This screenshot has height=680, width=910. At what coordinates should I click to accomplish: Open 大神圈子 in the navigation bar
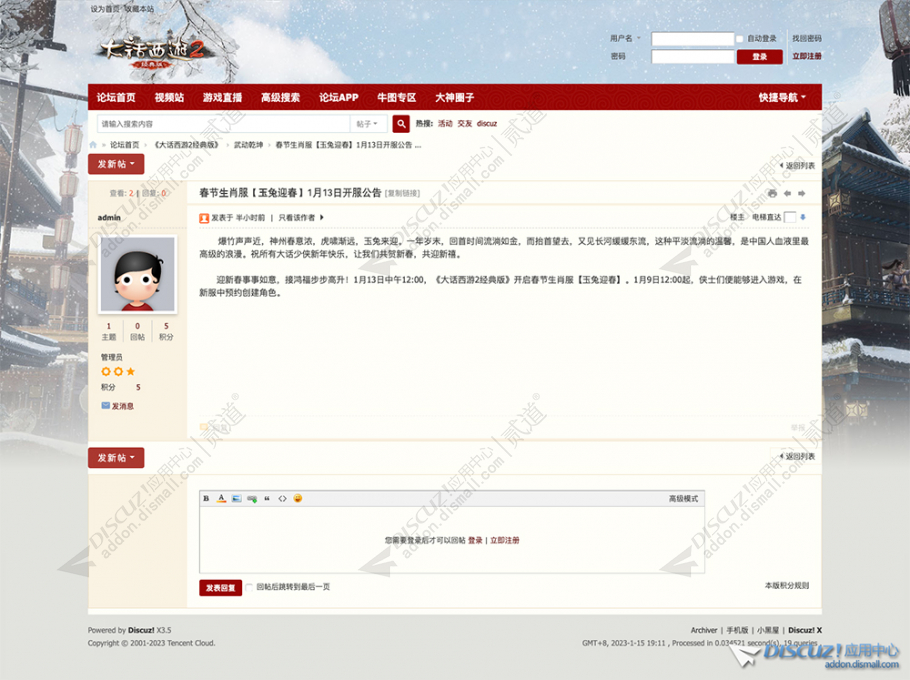[x=455, y=97]
